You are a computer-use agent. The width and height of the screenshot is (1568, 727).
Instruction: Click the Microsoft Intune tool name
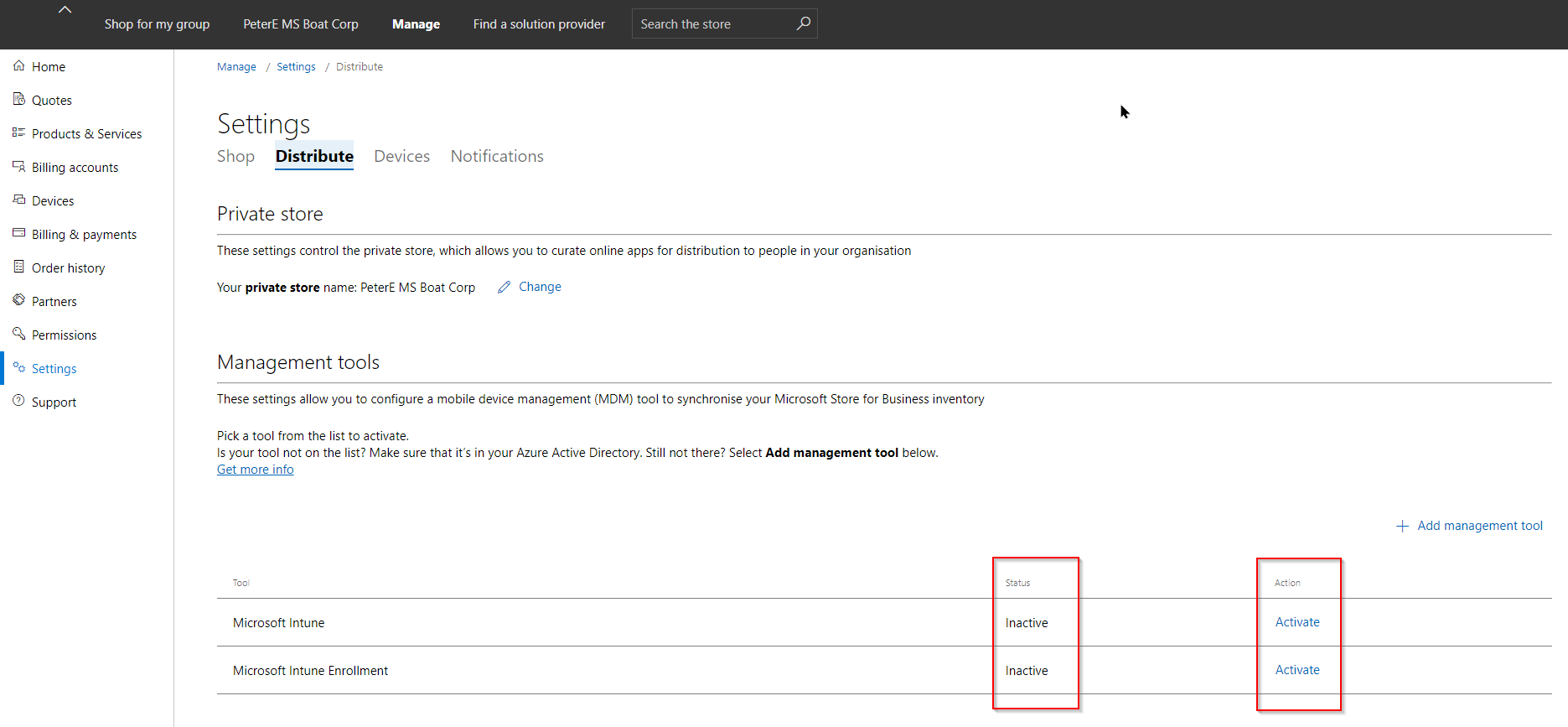pyautogui.click(x=278, y=623)
